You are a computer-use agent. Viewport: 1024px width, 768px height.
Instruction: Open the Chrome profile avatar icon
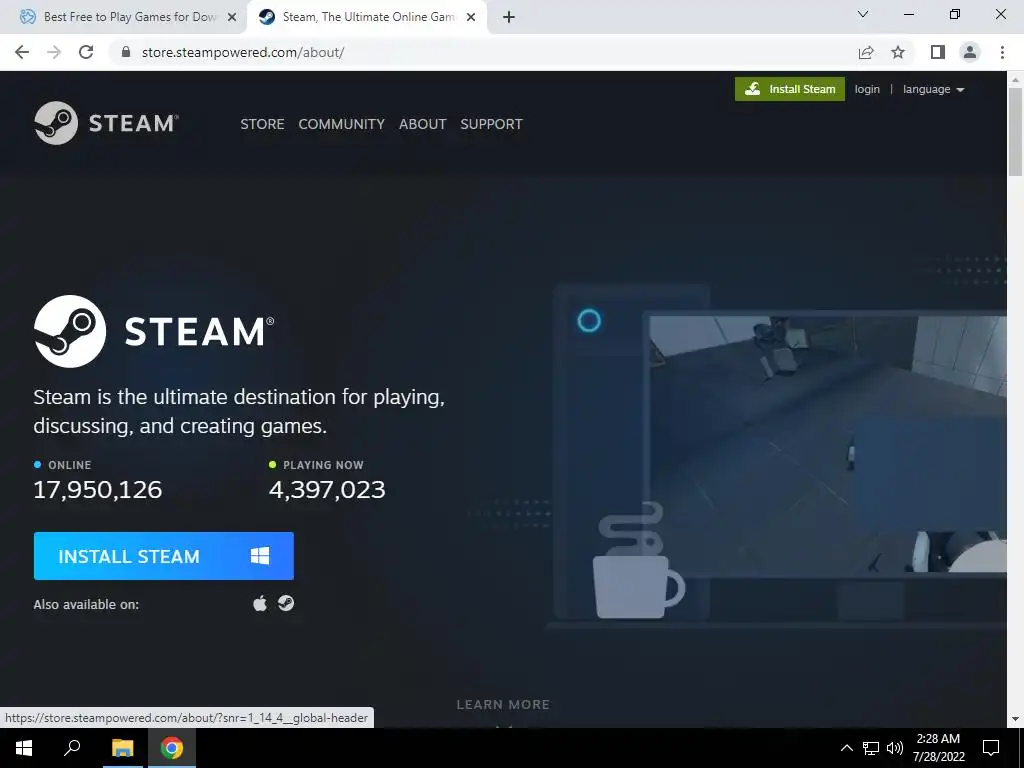(x=970, y=52)
